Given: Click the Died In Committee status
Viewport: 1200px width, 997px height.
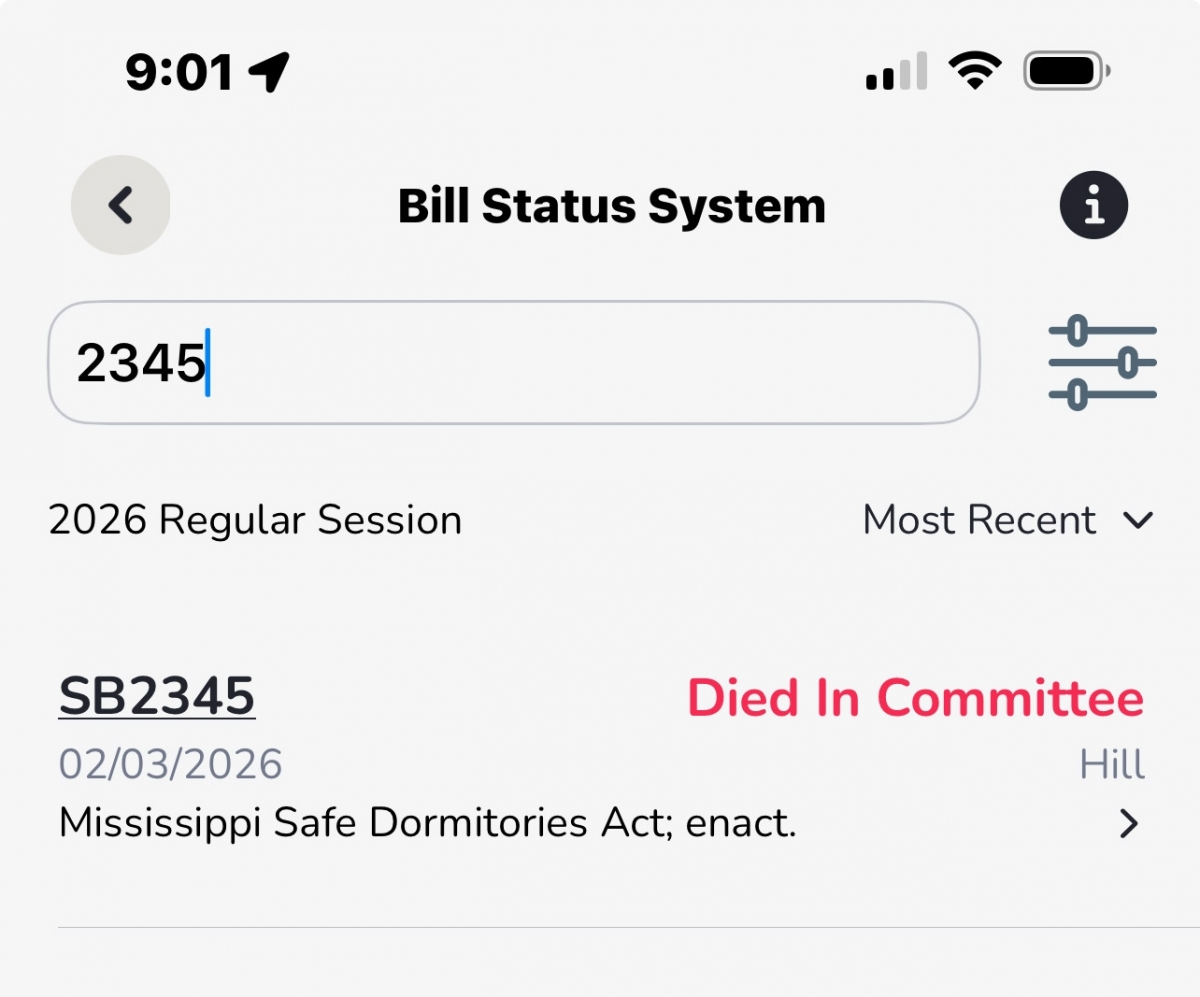Looking at the screenshot, I should pyautogui.click(x=915, y=698).
